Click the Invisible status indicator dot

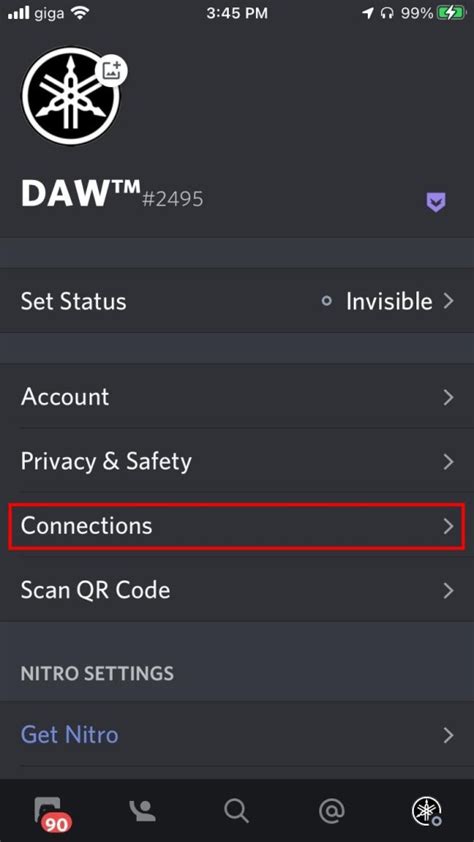pos(326,301)
